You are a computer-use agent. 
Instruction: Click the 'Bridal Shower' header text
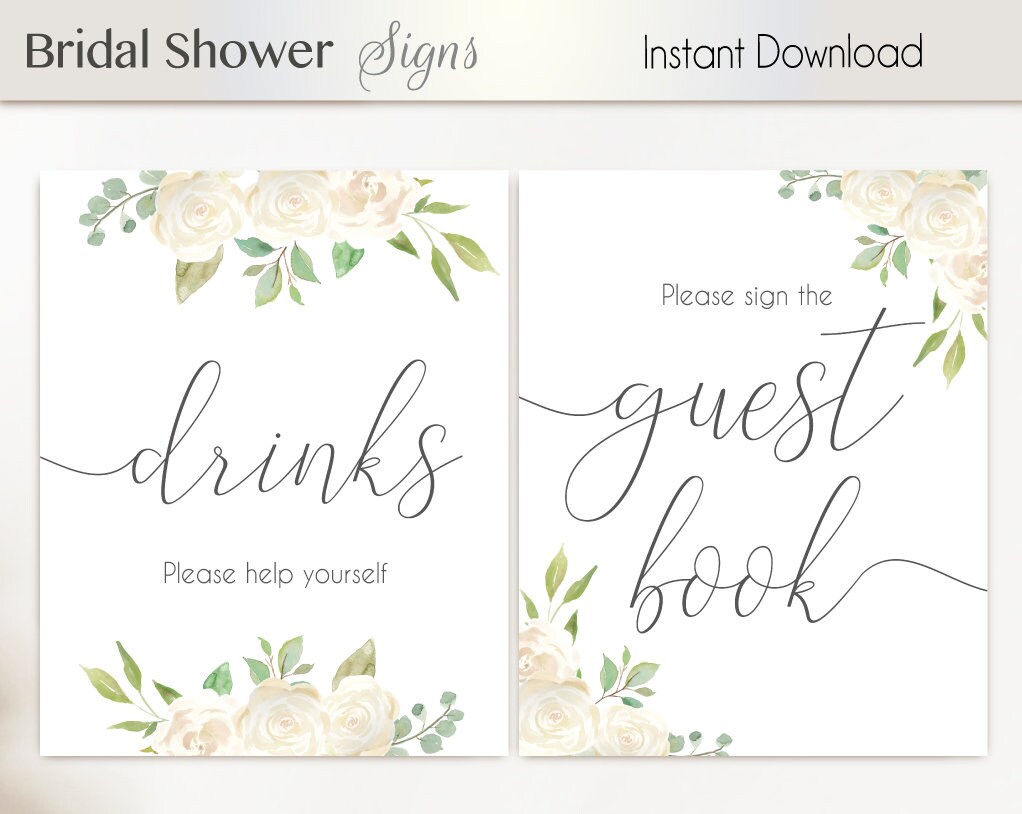[179, 50]
